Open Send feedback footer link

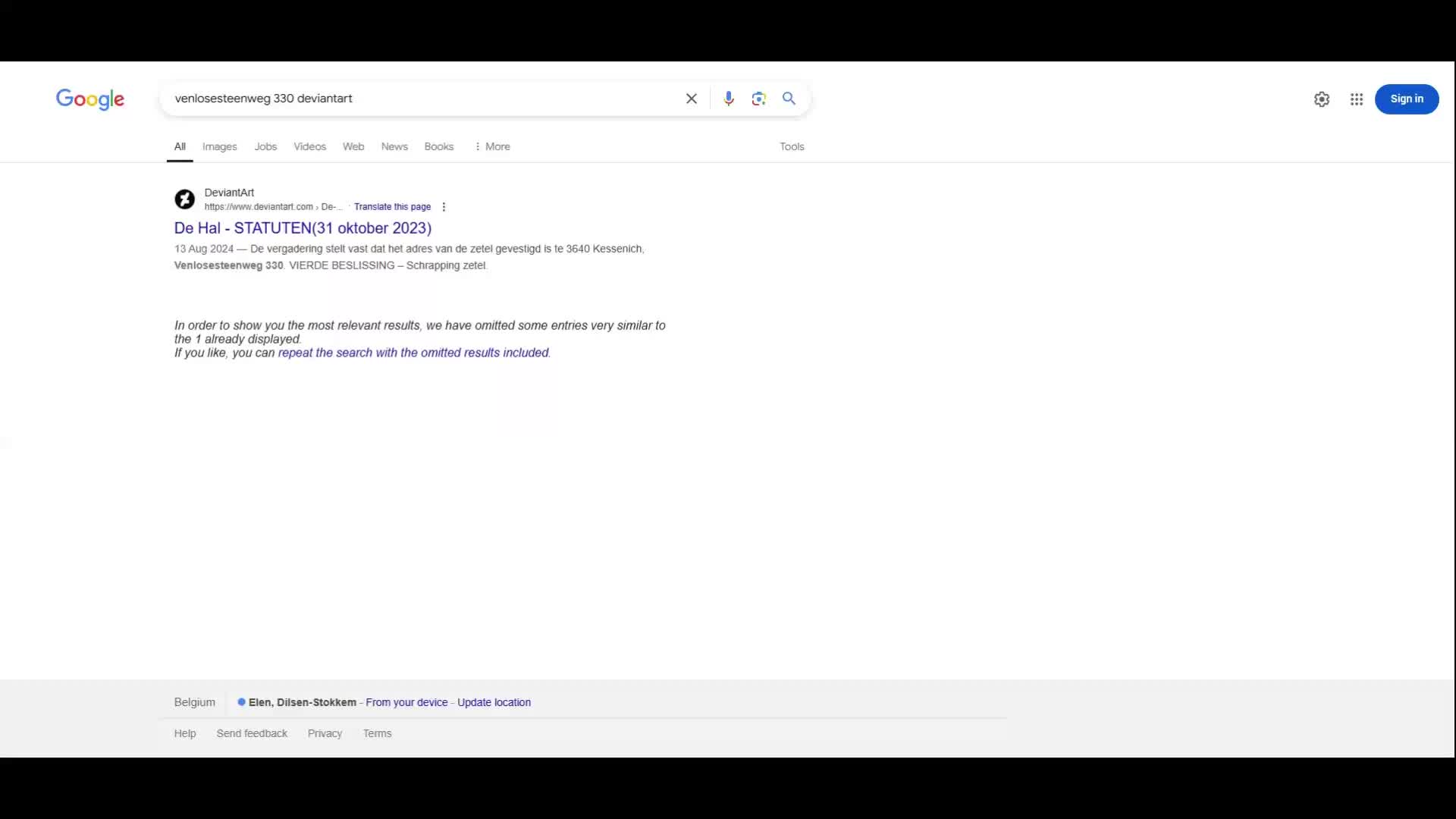pos(252,733)
